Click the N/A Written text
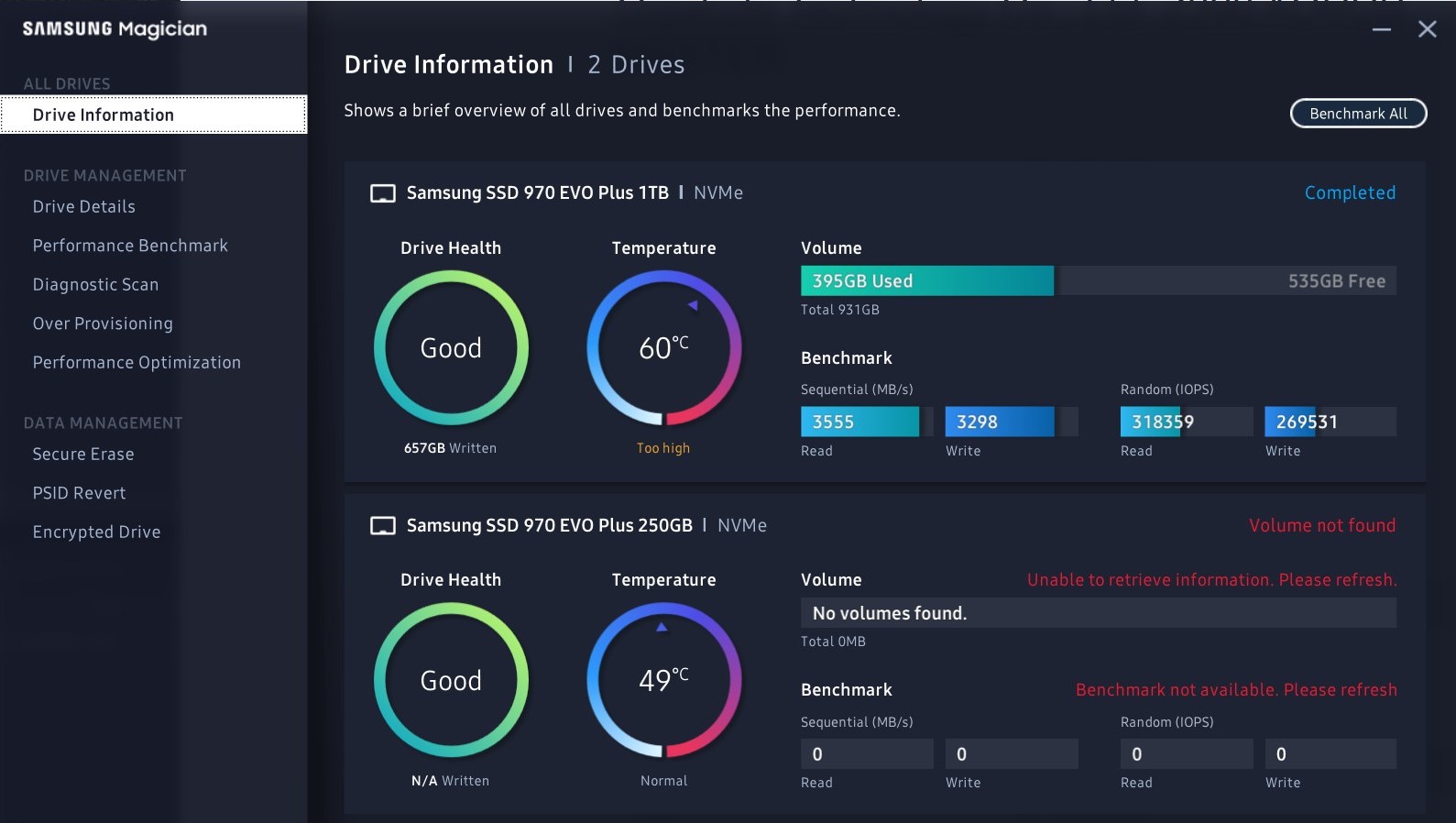 450,781
